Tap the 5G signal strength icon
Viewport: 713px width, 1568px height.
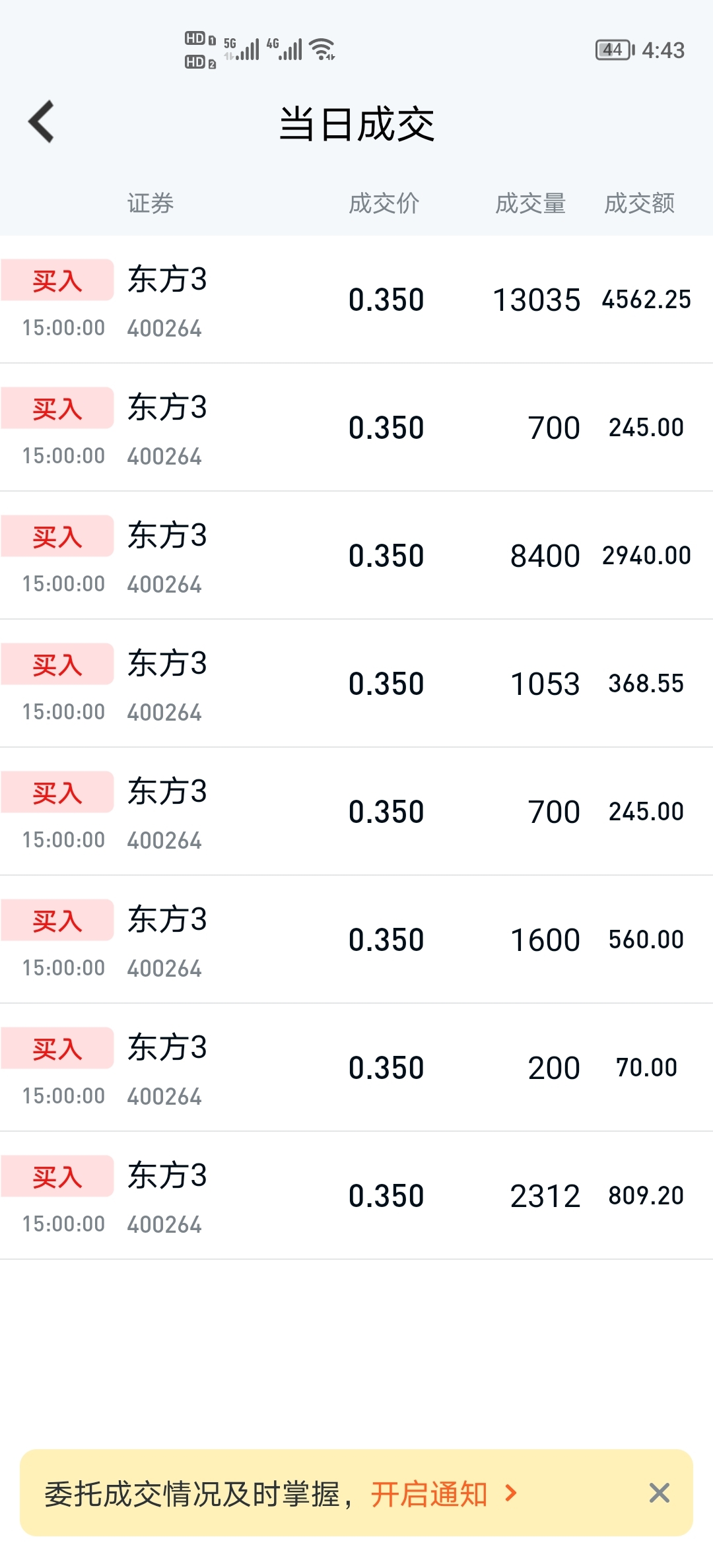[x=242, y=49]
